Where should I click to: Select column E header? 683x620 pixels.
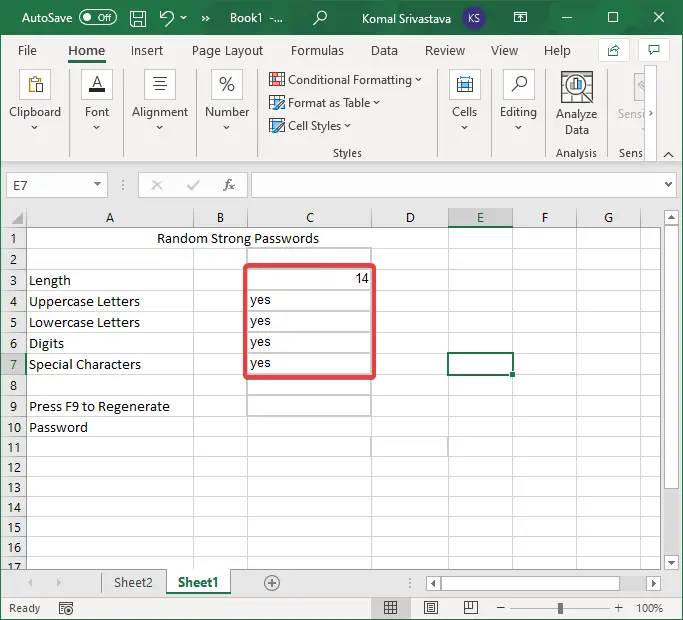(480, 217)
